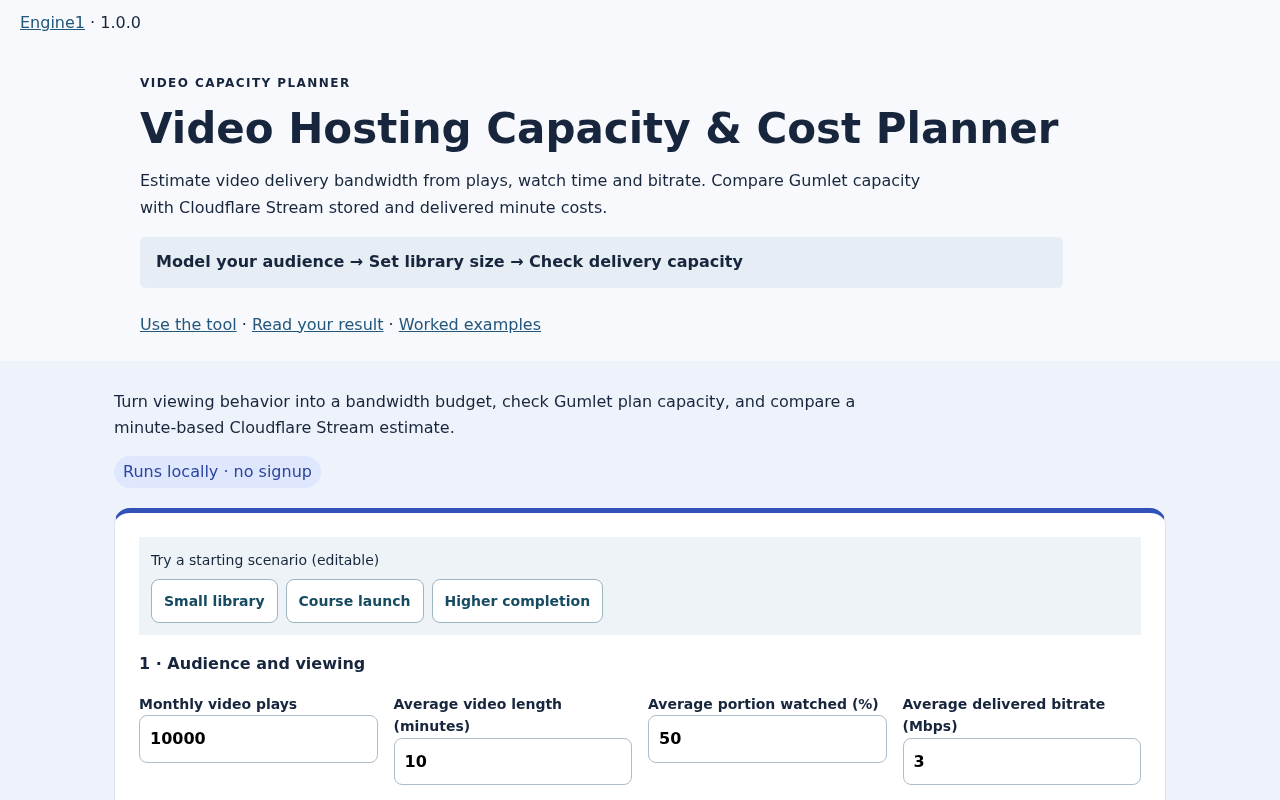Click the 'Average delivered bitrate (Mbps)' label

(1004, 715)
